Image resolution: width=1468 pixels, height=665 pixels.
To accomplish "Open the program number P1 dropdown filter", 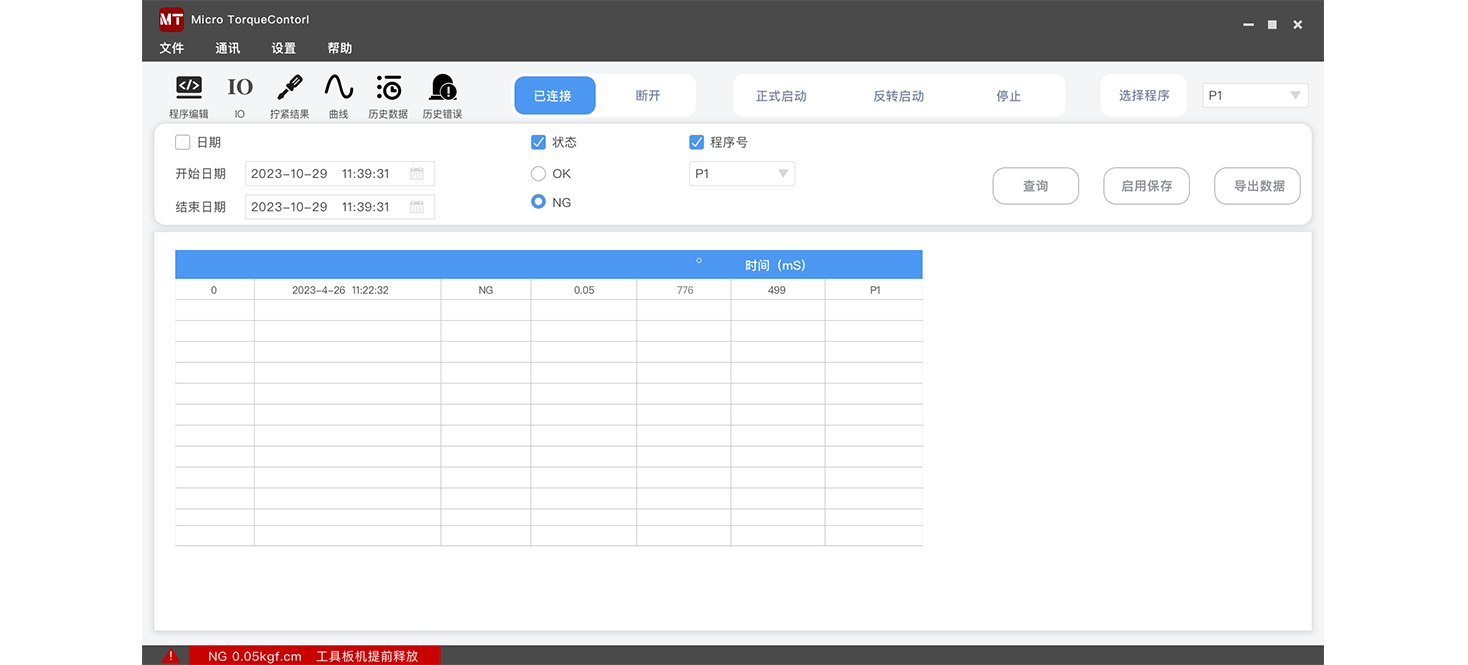I will tap(742, 173).
